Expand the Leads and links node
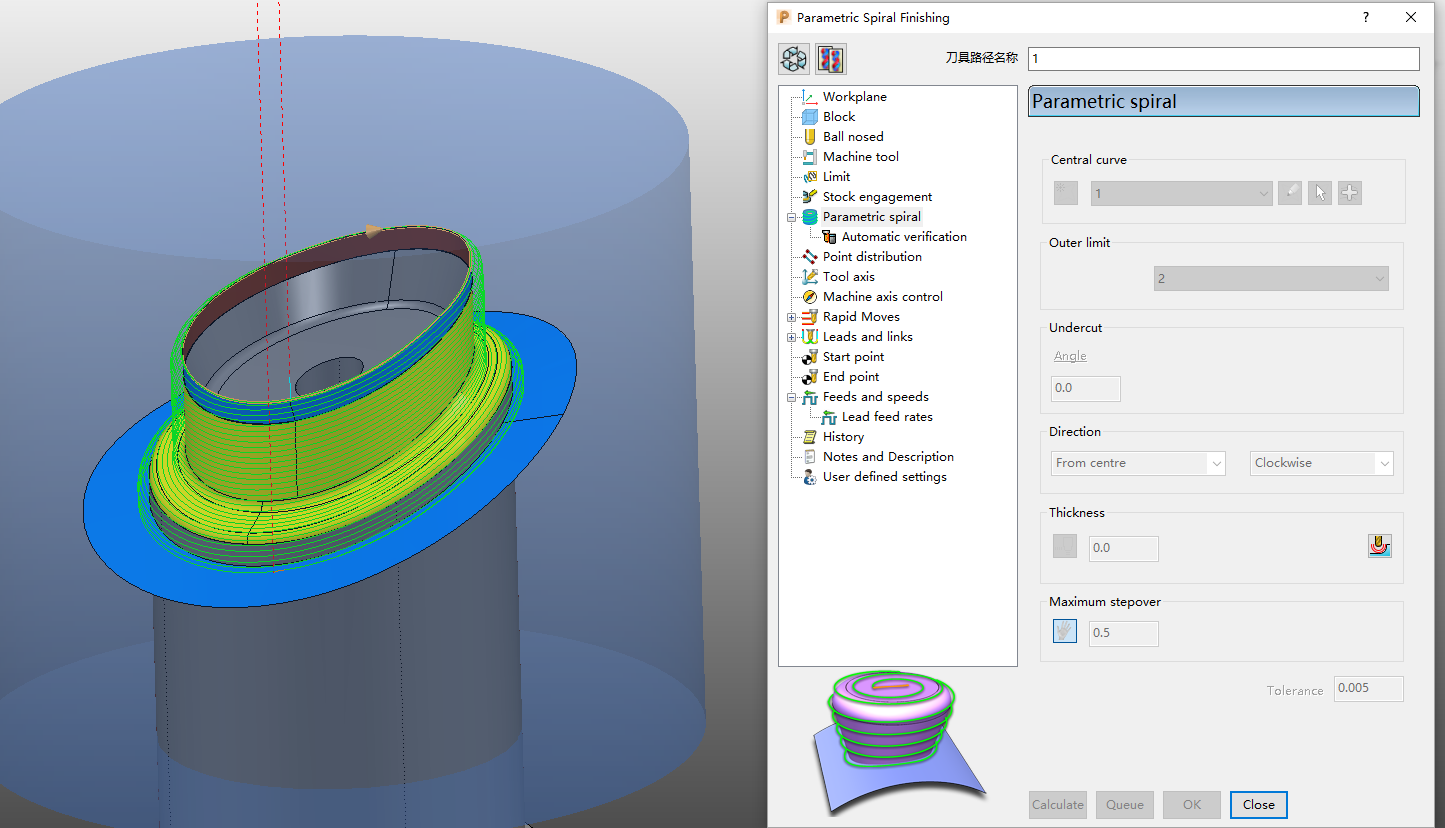This screenshot has width=1445, height=828. 792,336
